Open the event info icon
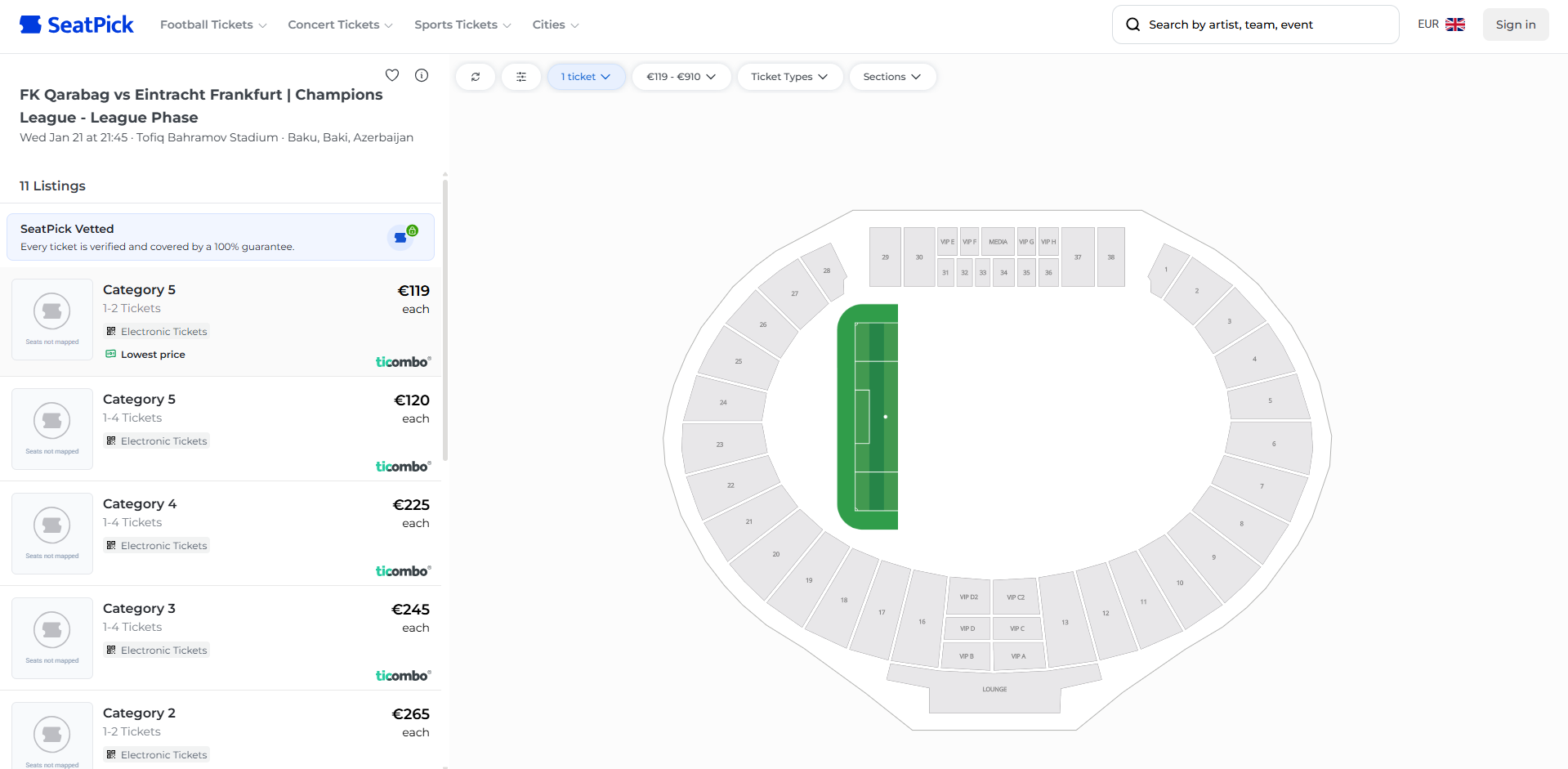The image size is (1568, 769). coord(422,75)
